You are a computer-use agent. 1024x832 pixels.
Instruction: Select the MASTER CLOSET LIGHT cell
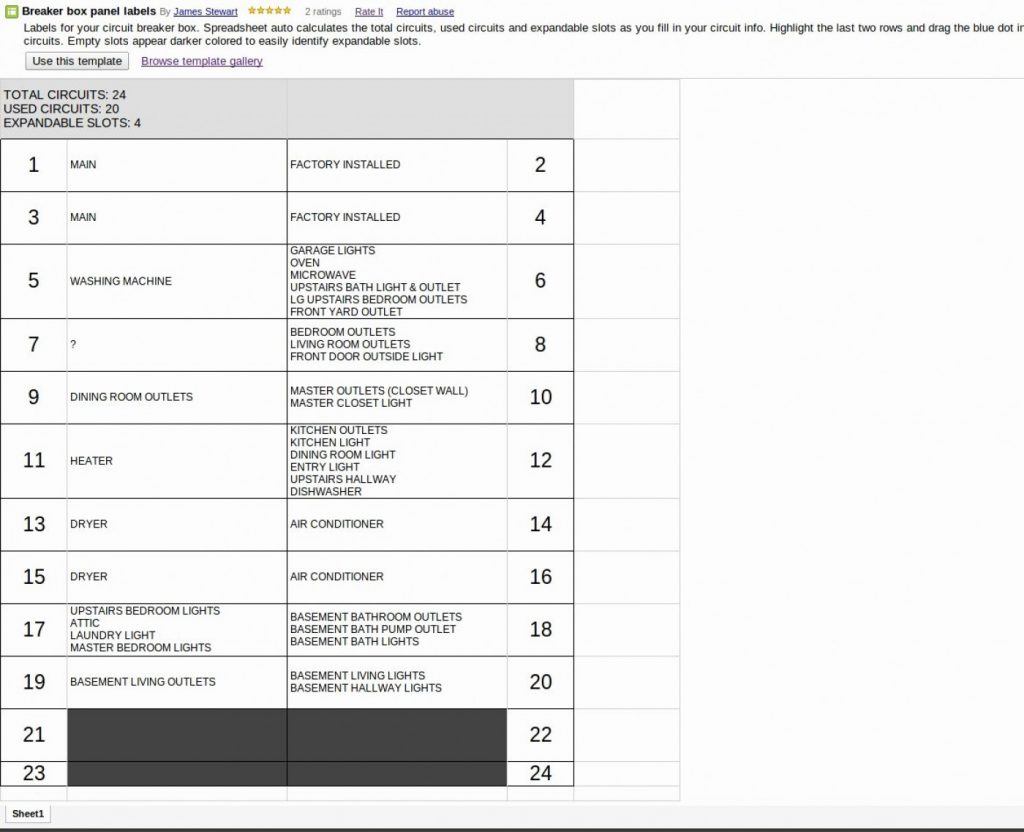[396, 397]
